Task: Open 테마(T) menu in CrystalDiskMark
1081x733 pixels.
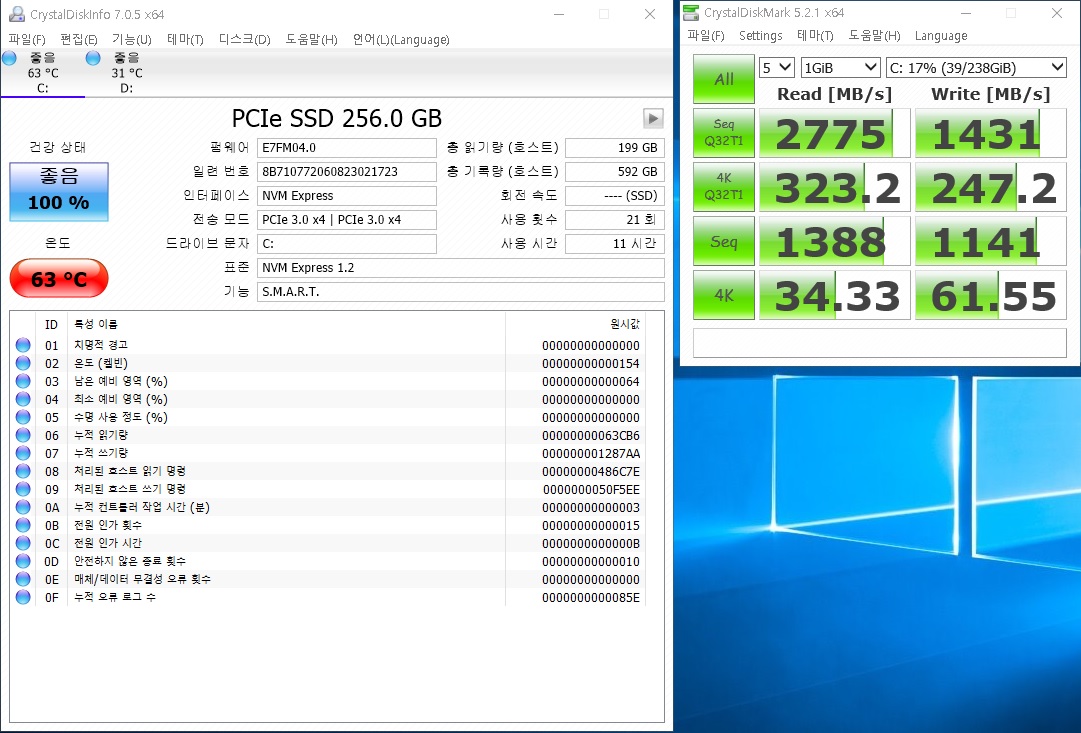Action: (815, 36)
